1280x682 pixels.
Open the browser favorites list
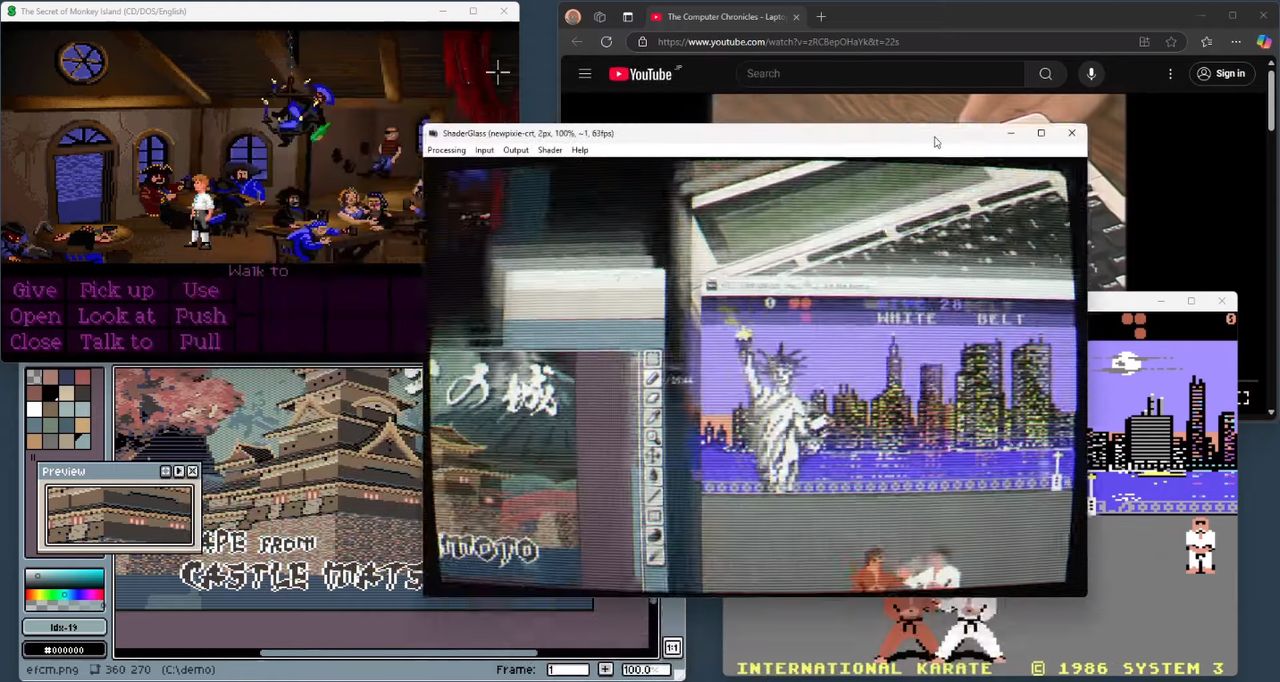tap(1206, 42)
